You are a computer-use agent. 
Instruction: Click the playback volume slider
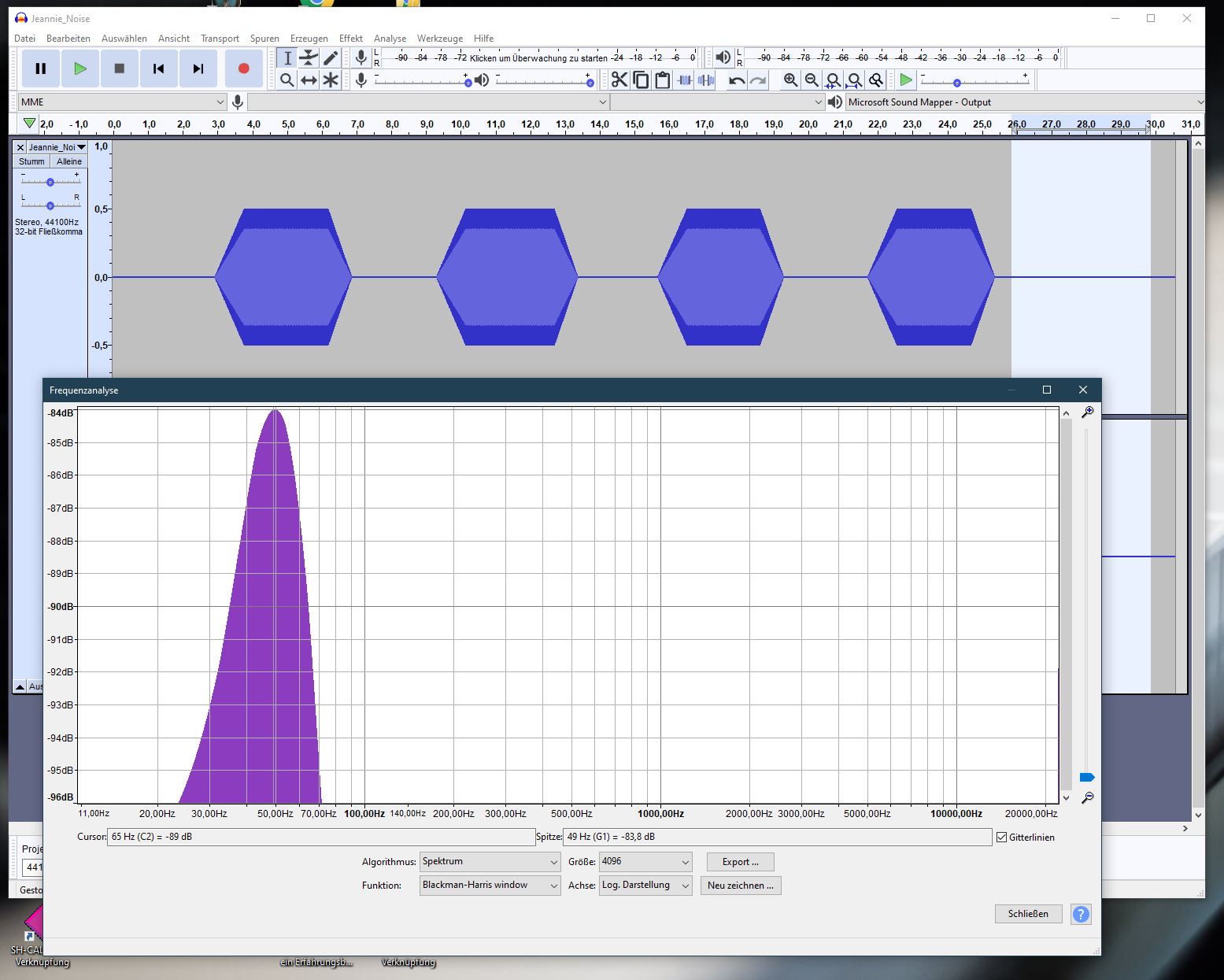(x=545, y=80)
